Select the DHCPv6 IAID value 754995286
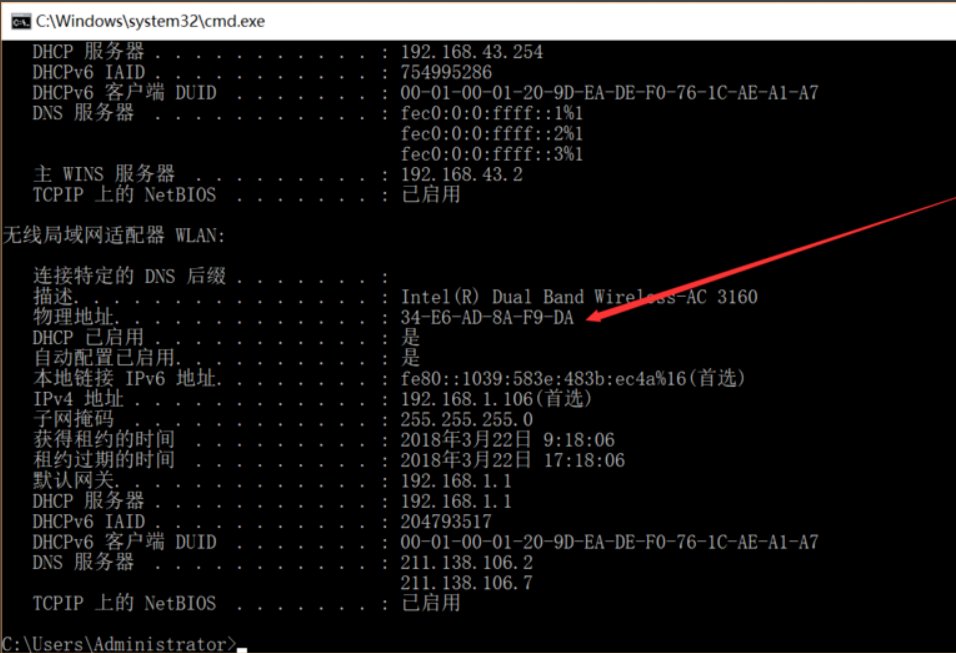The width and height of the screenshot is (956, 653). [446, 73]
